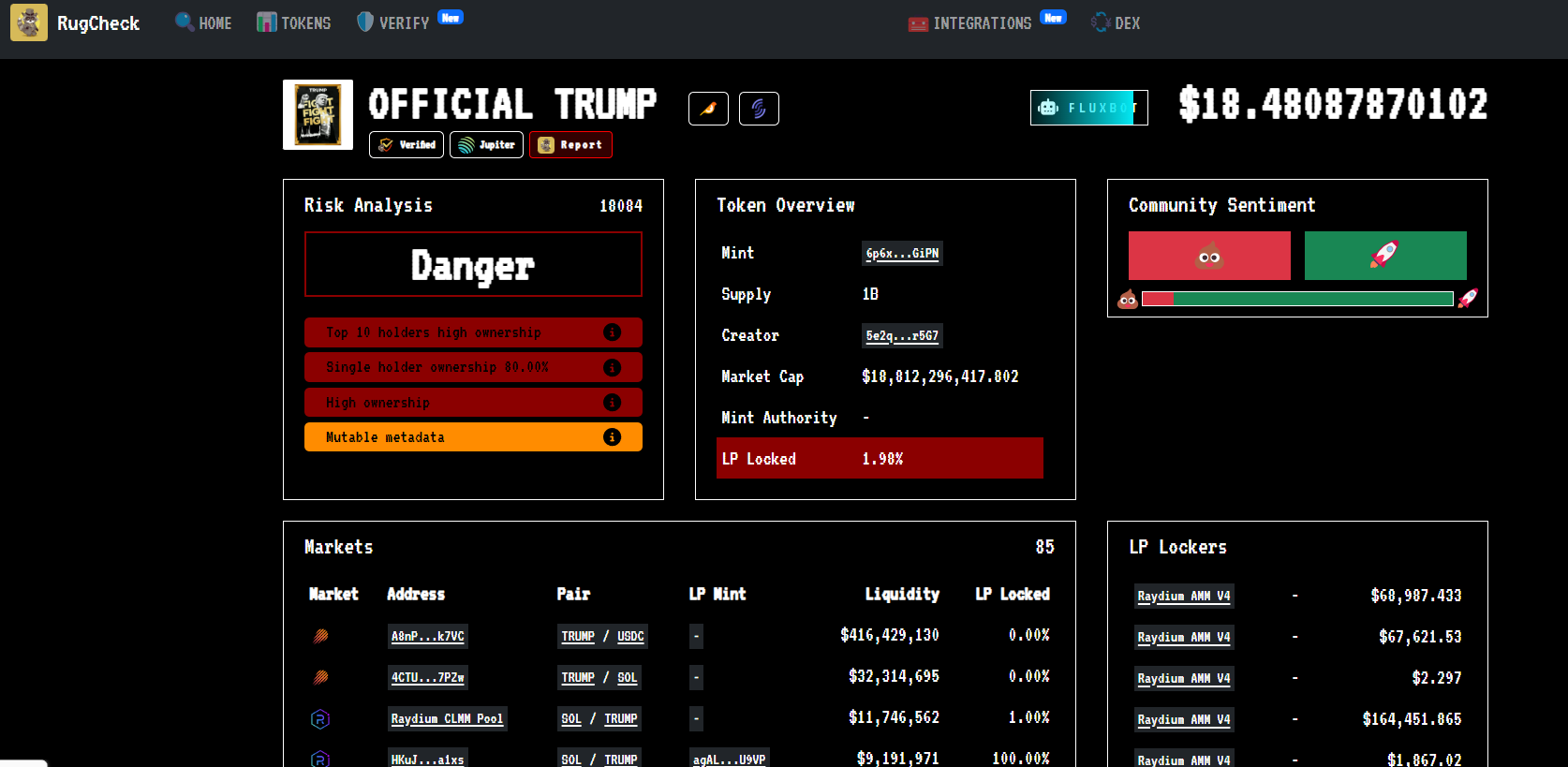Click the liquidity value $11,746,562
This screenshot has height=767, width=1568.
(894, 717)
